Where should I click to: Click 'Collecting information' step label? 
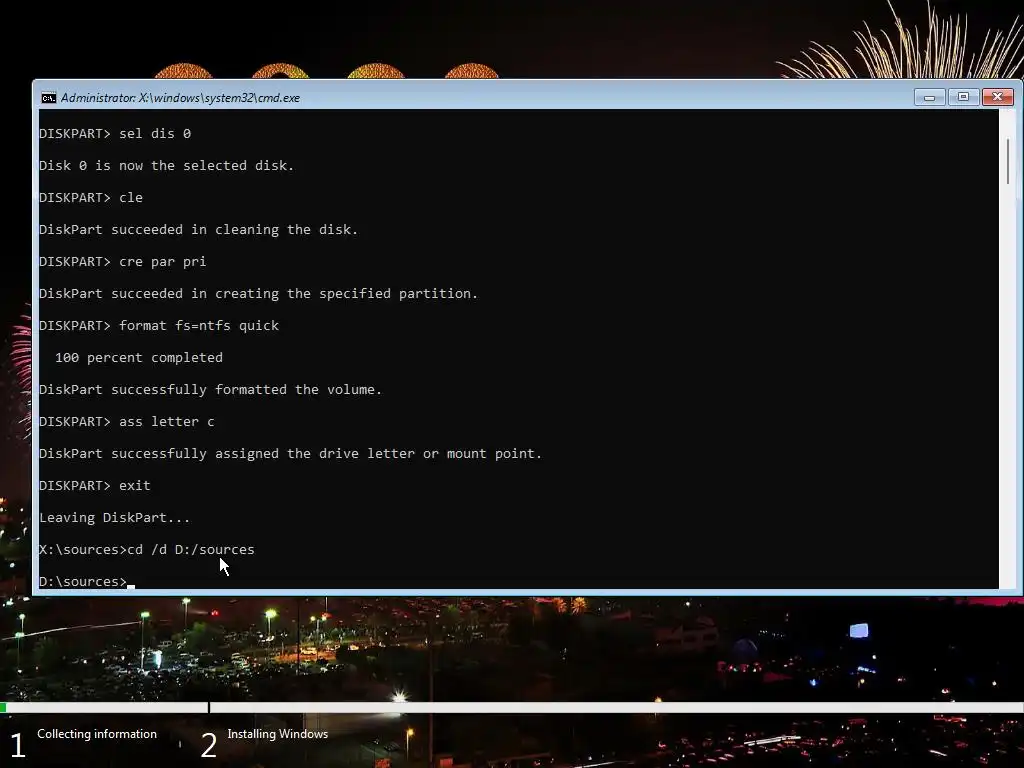[97, 734]
